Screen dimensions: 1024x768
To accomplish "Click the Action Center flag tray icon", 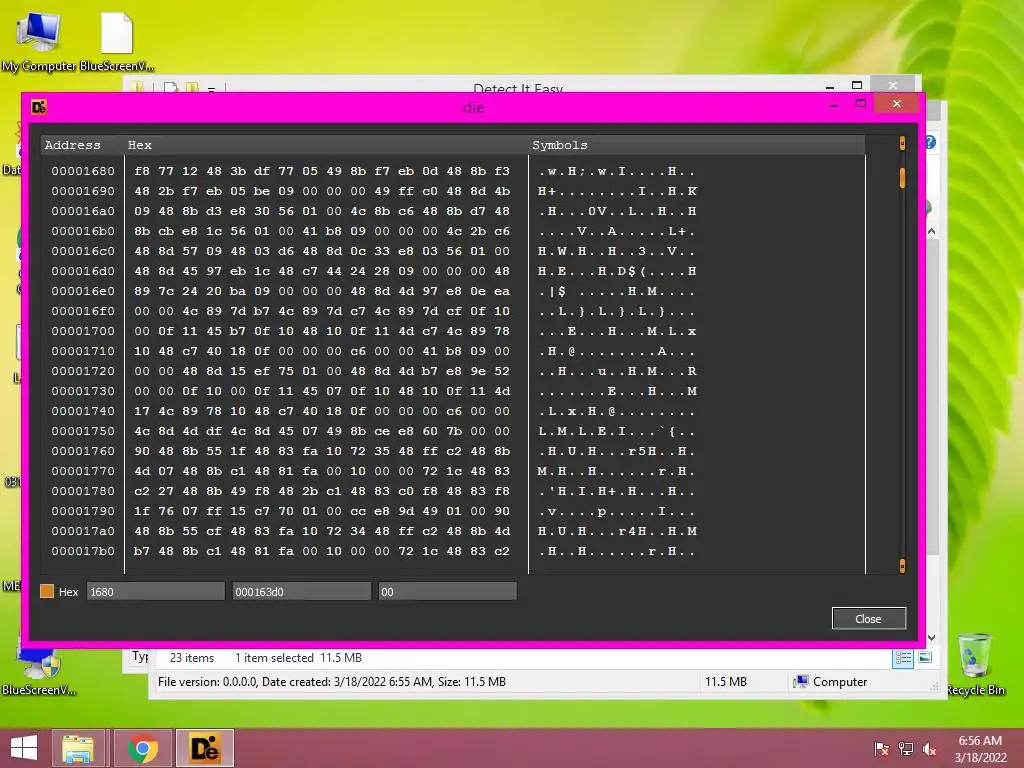I will pyautogui.click(x=881, y=749).
